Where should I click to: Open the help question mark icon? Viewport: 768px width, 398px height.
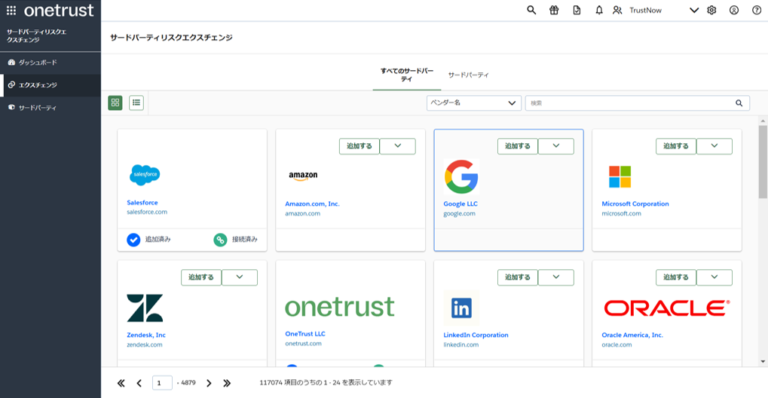756,10
